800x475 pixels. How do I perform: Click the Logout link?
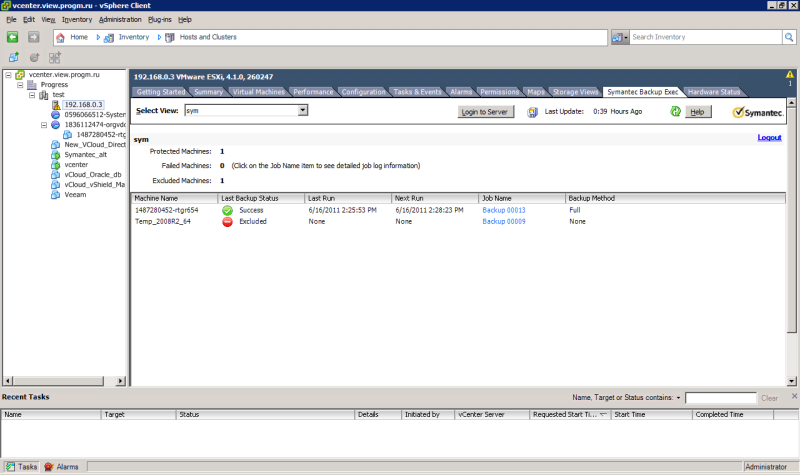[769, 138]
